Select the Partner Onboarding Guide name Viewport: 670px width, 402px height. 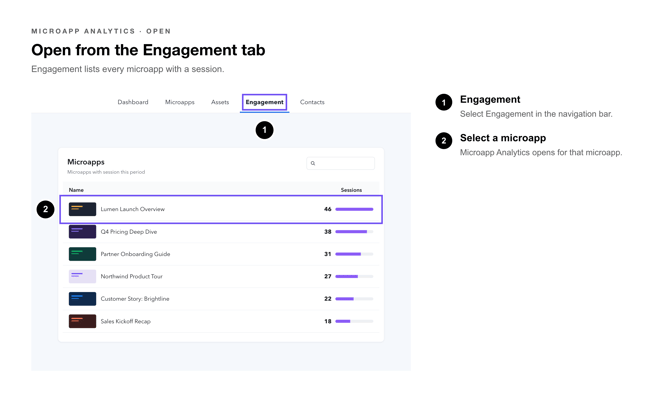[135, 254]
